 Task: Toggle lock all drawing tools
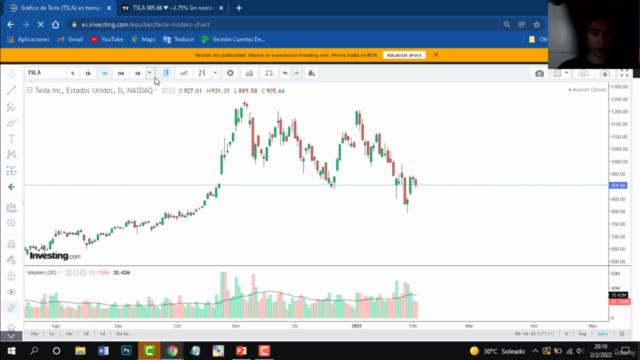11,276
